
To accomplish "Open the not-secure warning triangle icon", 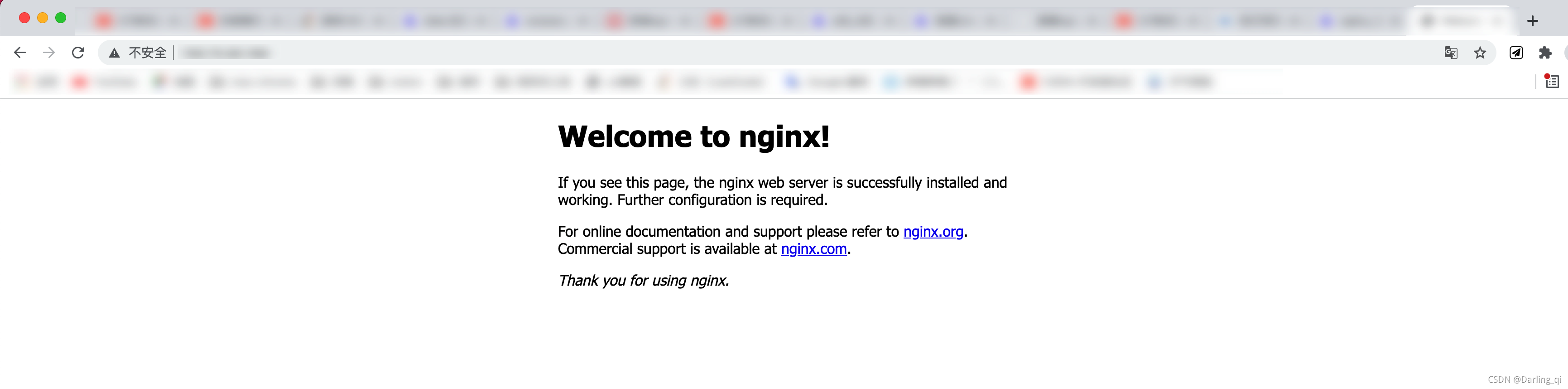I will click(x=115, y=53).
